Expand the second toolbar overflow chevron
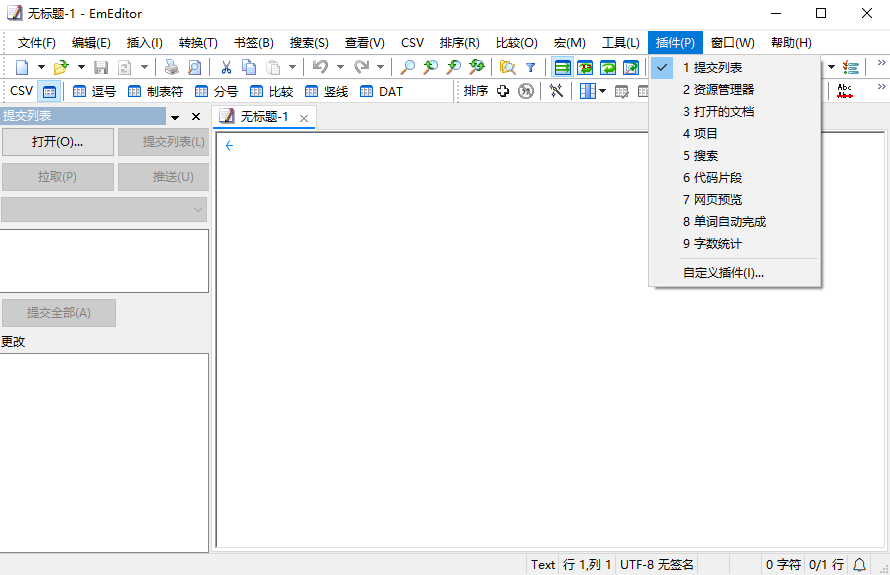 tap(881, 86)
